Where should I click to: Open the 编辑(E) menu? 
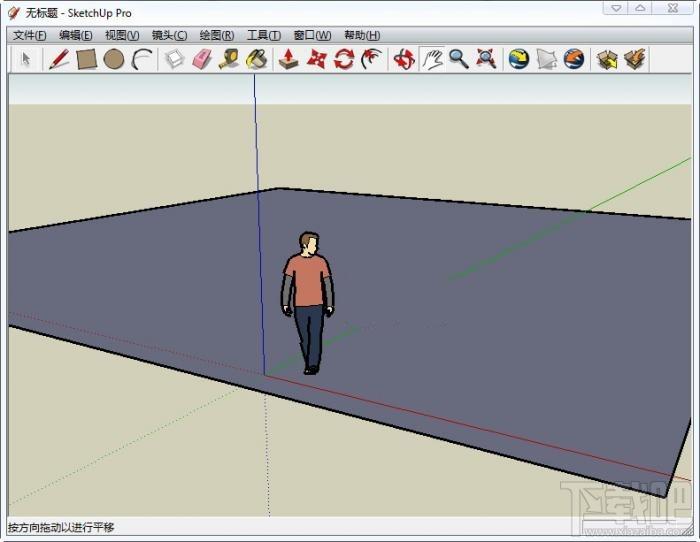point(75,35)
